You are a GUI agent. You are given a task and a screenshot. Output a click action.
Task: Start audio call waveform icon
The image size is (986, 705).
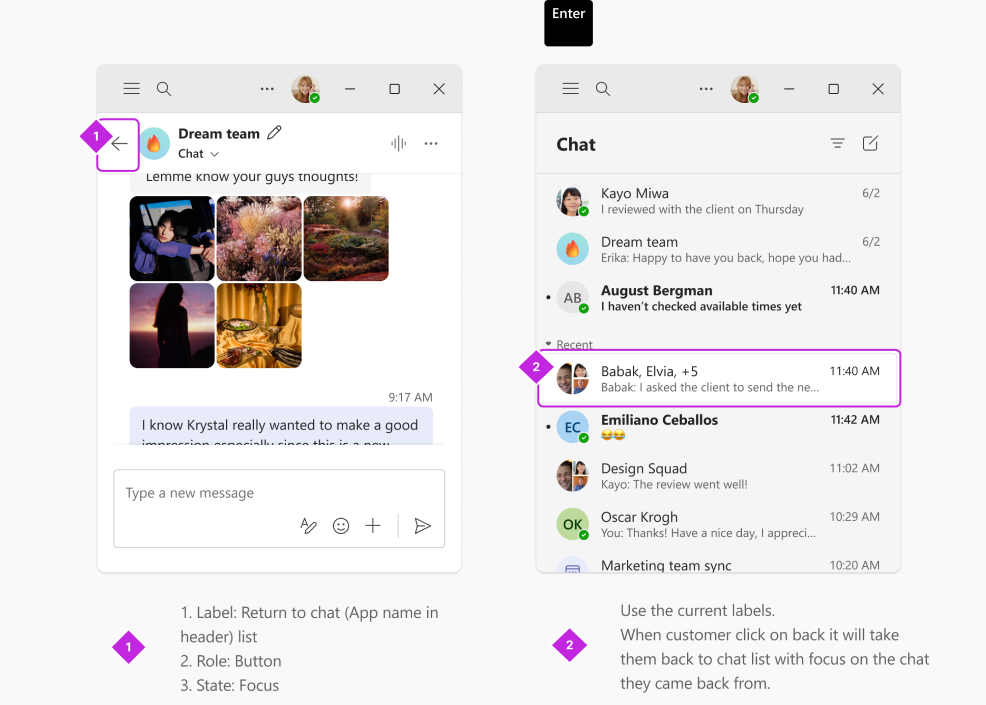(399, 143)
